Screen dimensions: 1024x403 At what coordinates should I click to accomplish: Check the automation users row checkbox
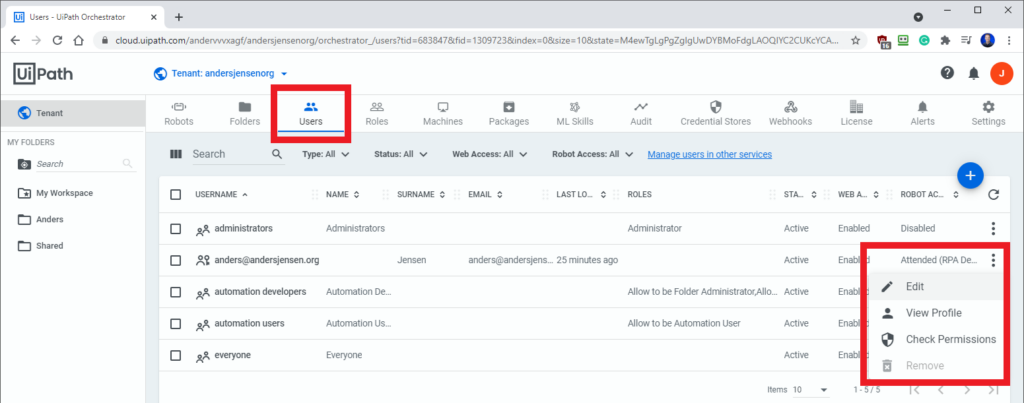pyautogui.click(x=176, y=323)
